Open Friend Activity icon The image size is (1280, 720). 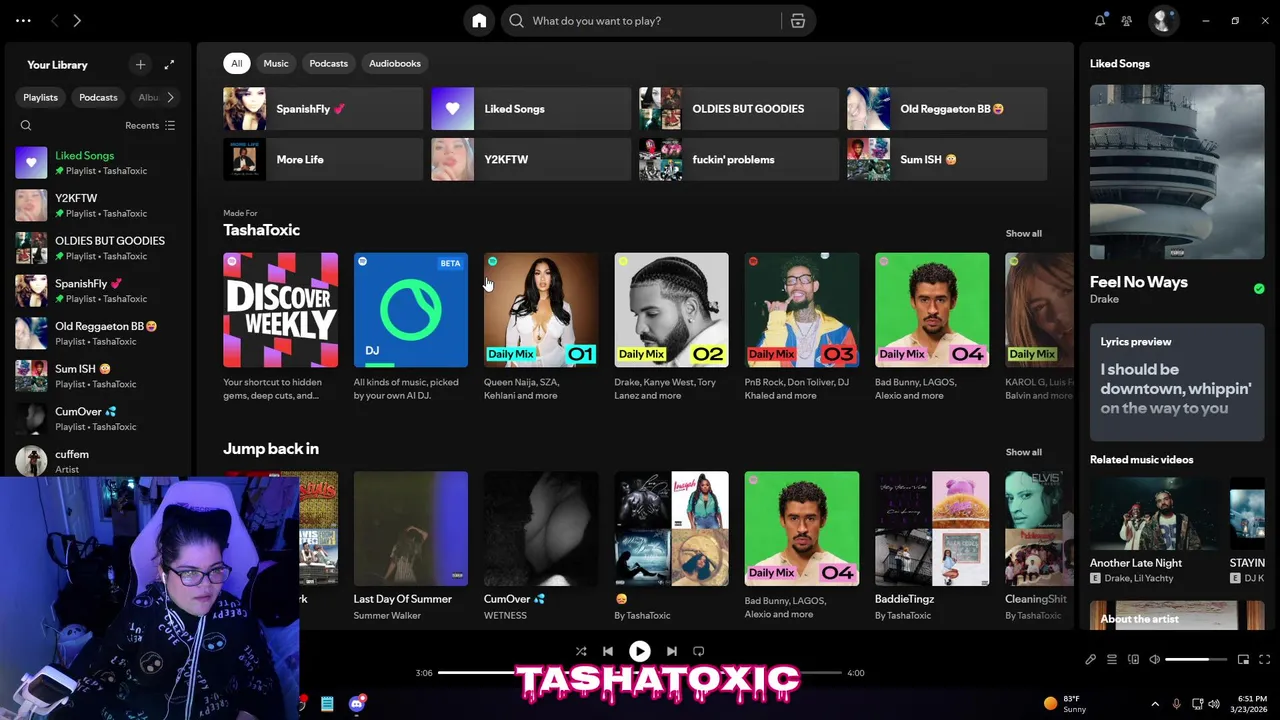[1126, 20]
